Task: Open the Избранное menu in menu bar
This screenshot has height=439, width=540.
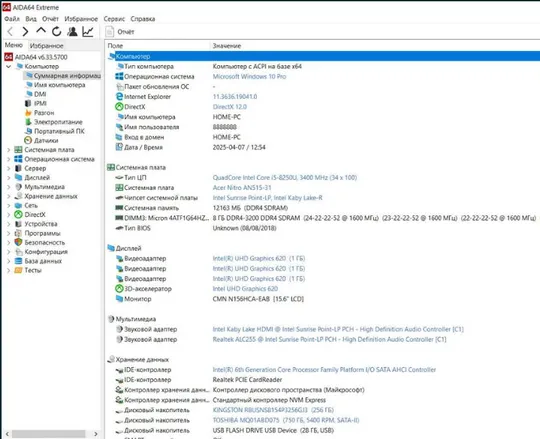Action: click(81, 19)
